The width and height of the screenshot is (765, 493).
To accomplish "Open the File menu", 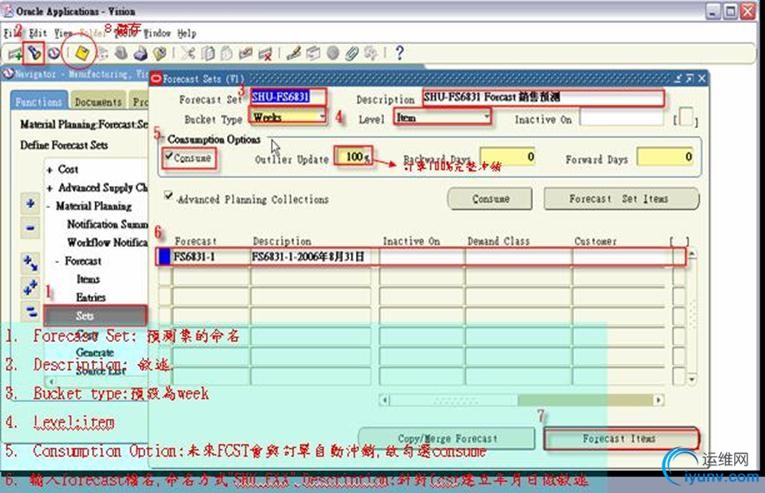I will (x=13, y=33).
